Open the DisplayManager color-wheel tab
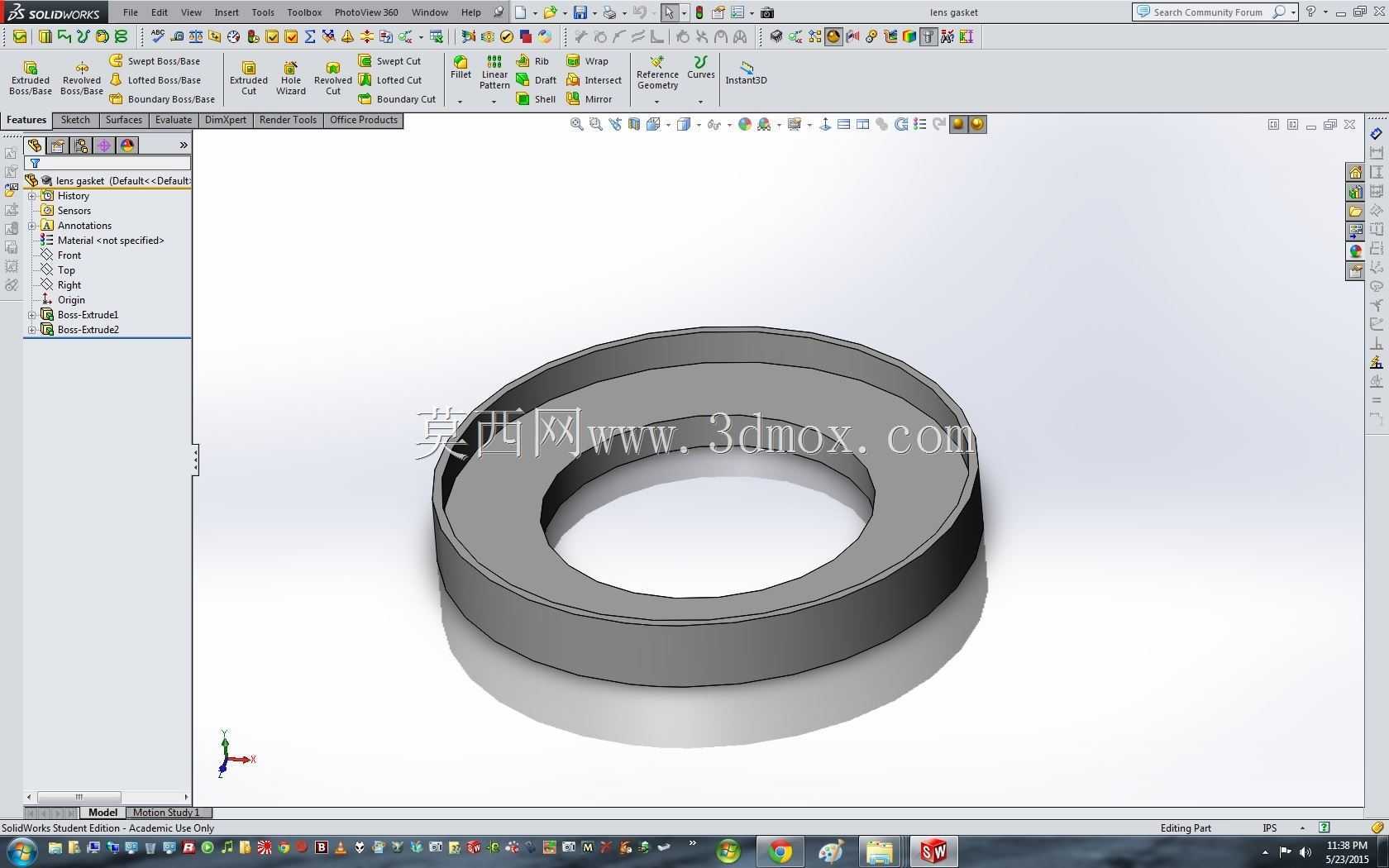The height and width of the screenshot is (868, 1389). pos(126,145)
